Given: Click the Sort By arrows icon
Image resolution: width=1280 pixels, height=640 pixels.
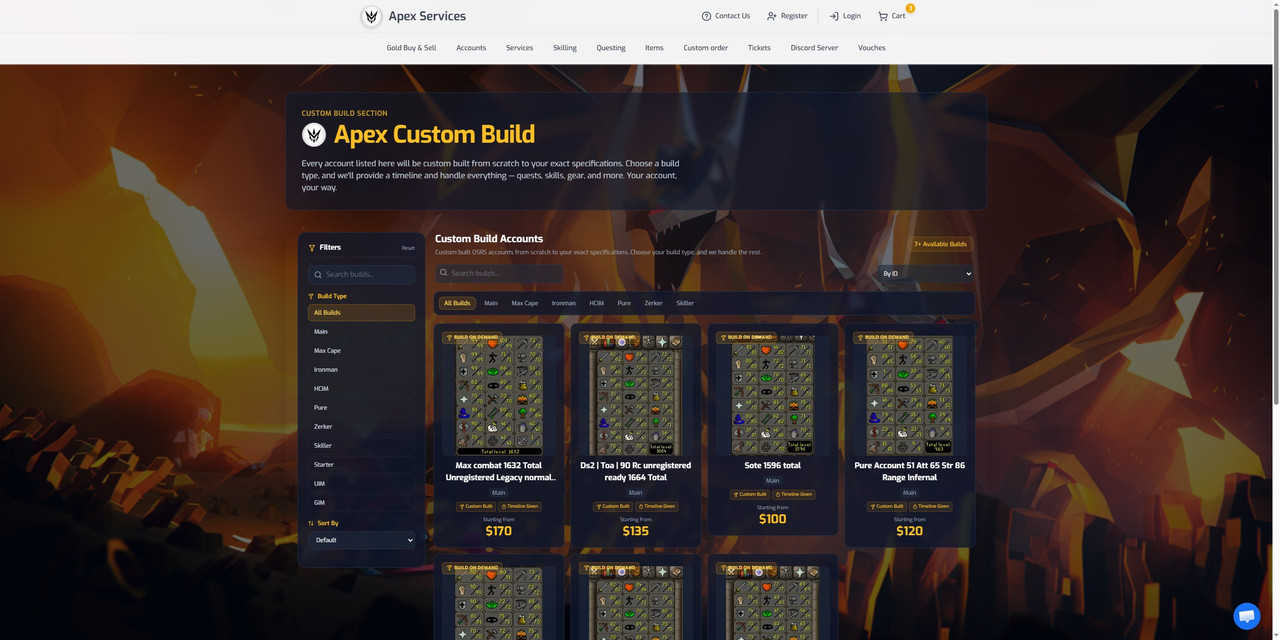Looking at the screenshot, I should (x=311, y=523).
